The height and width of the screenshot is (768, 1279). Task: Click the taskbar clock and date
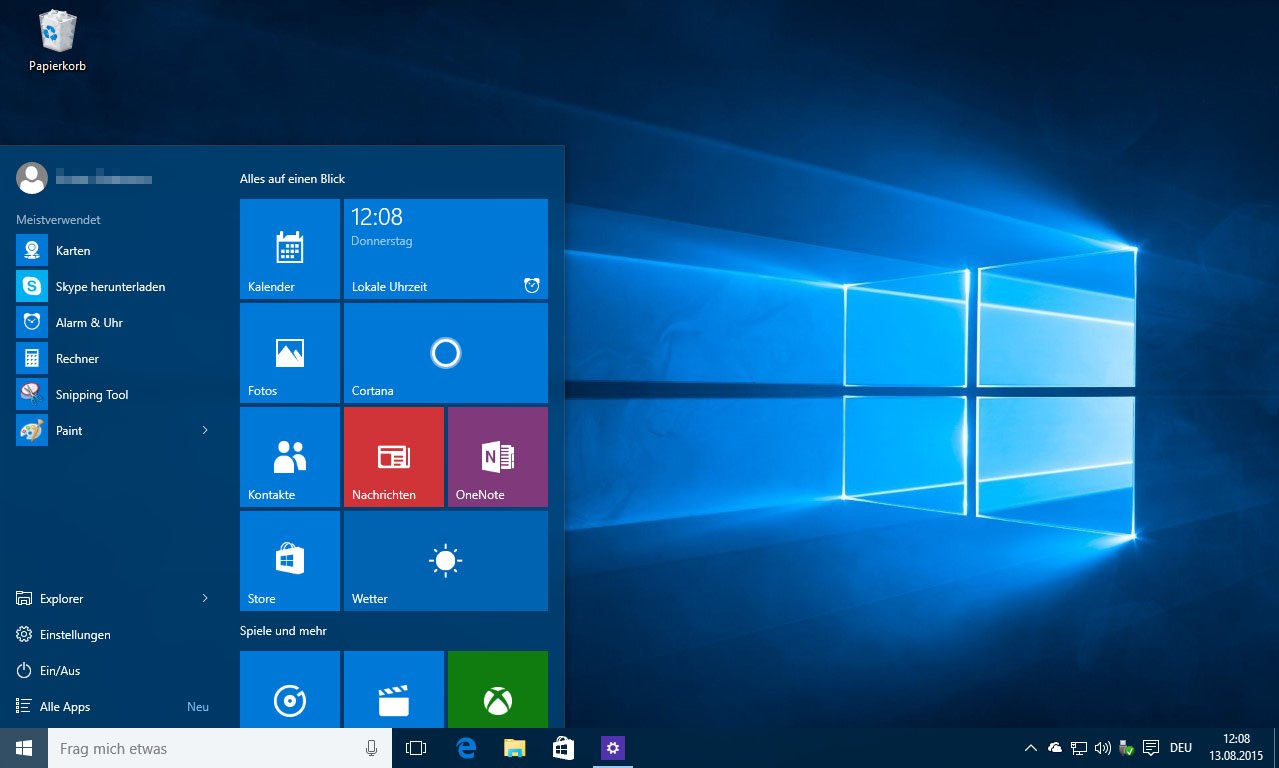[x=1236, y=748]
